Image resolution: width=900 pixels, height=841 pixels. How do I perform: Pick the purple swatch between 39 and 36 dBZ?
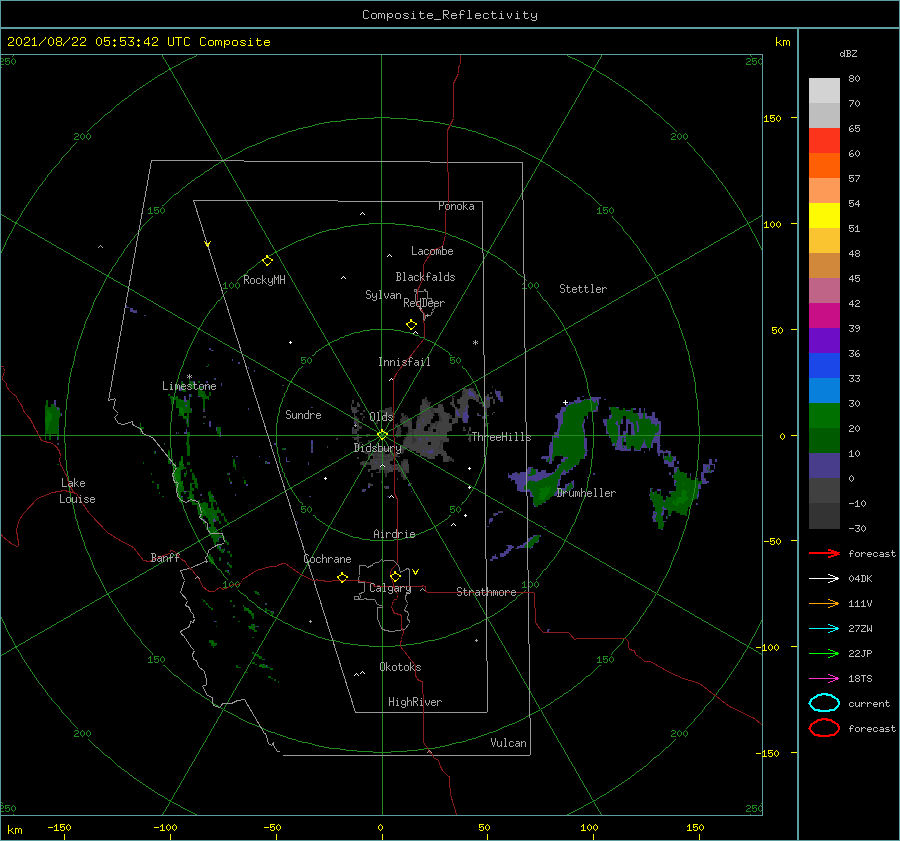point(824,341)
